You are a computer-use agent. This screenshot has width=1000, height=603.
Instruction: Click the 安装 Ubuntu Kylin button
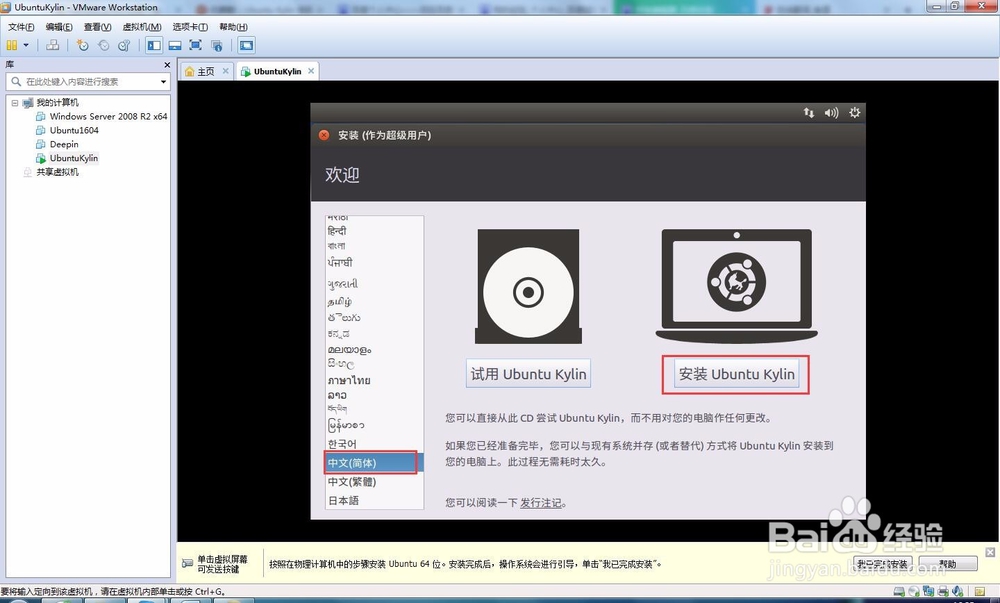tap(735, 373)
